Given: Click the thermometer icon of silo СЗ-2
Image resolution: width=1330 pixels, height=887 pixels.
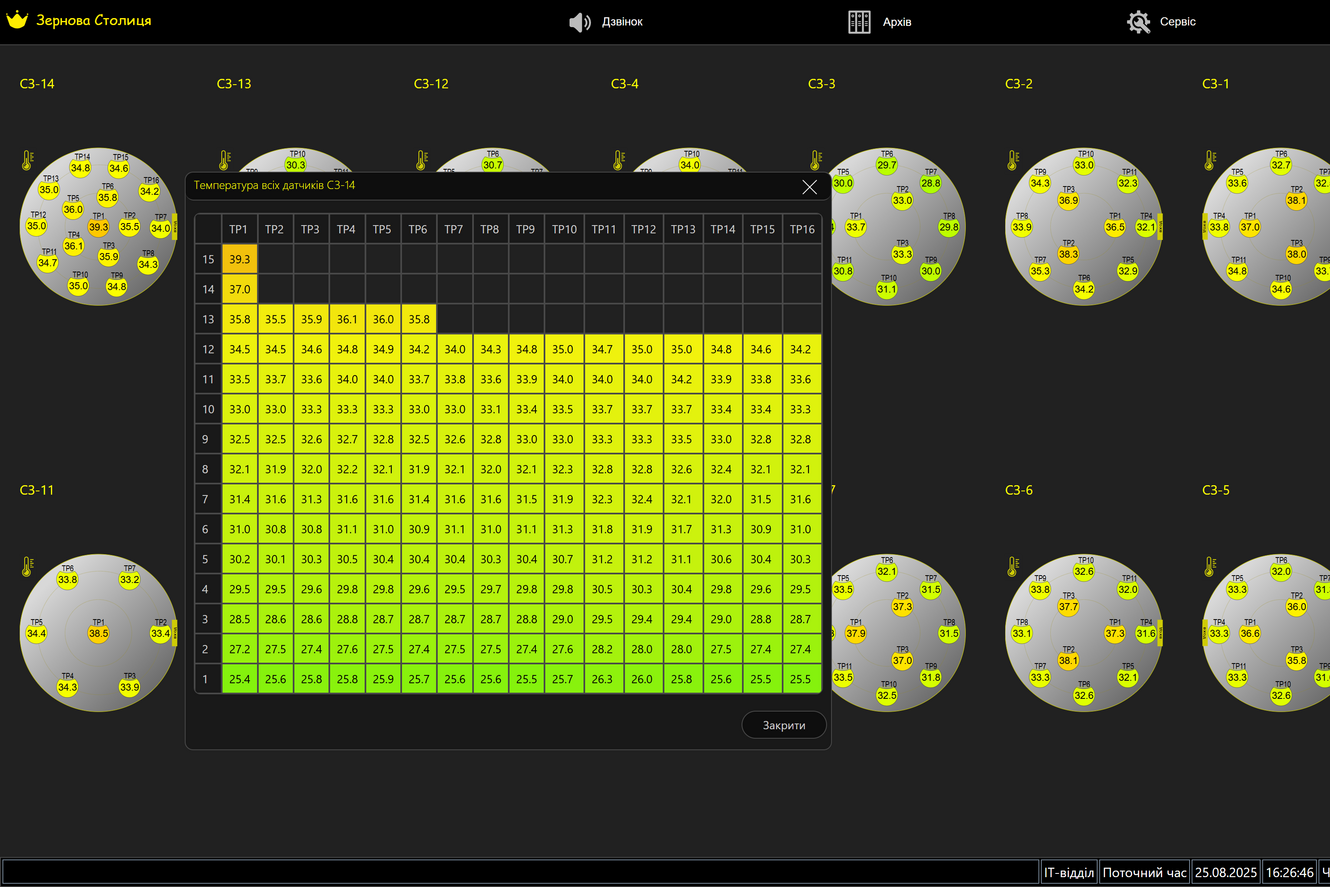Looking at the screenshot, I should 1013,160.
